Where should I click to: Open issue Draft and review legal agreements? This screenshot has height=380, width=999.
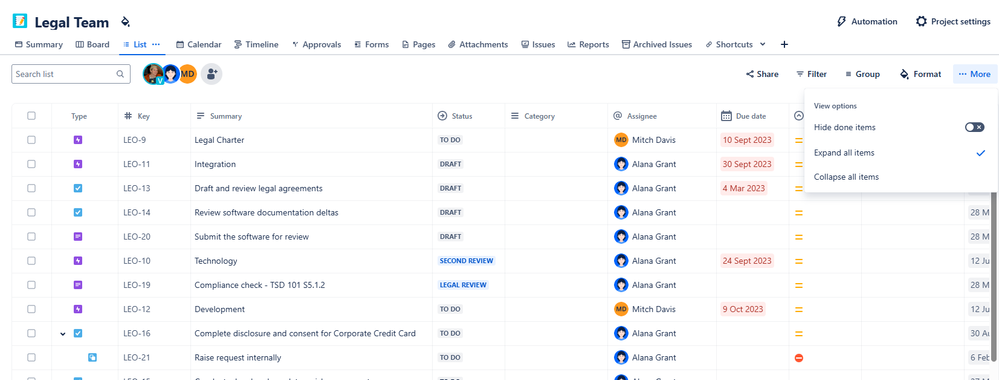coord(258,188)
